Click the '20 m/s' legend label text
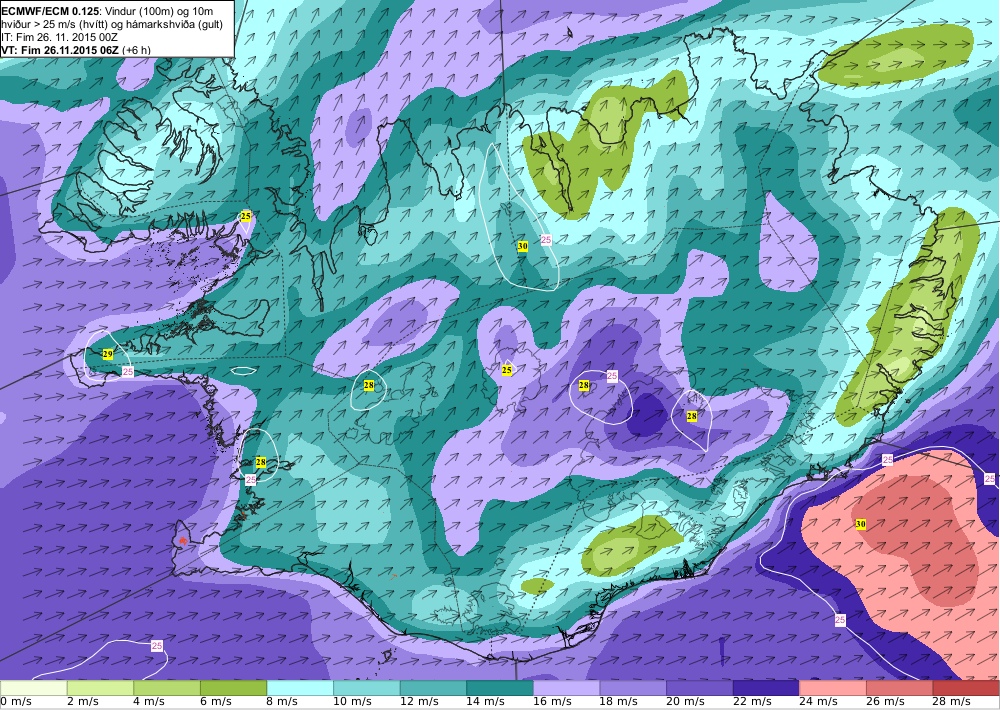The width and height of the screenshot is (1000, 710). click(686, 702)
